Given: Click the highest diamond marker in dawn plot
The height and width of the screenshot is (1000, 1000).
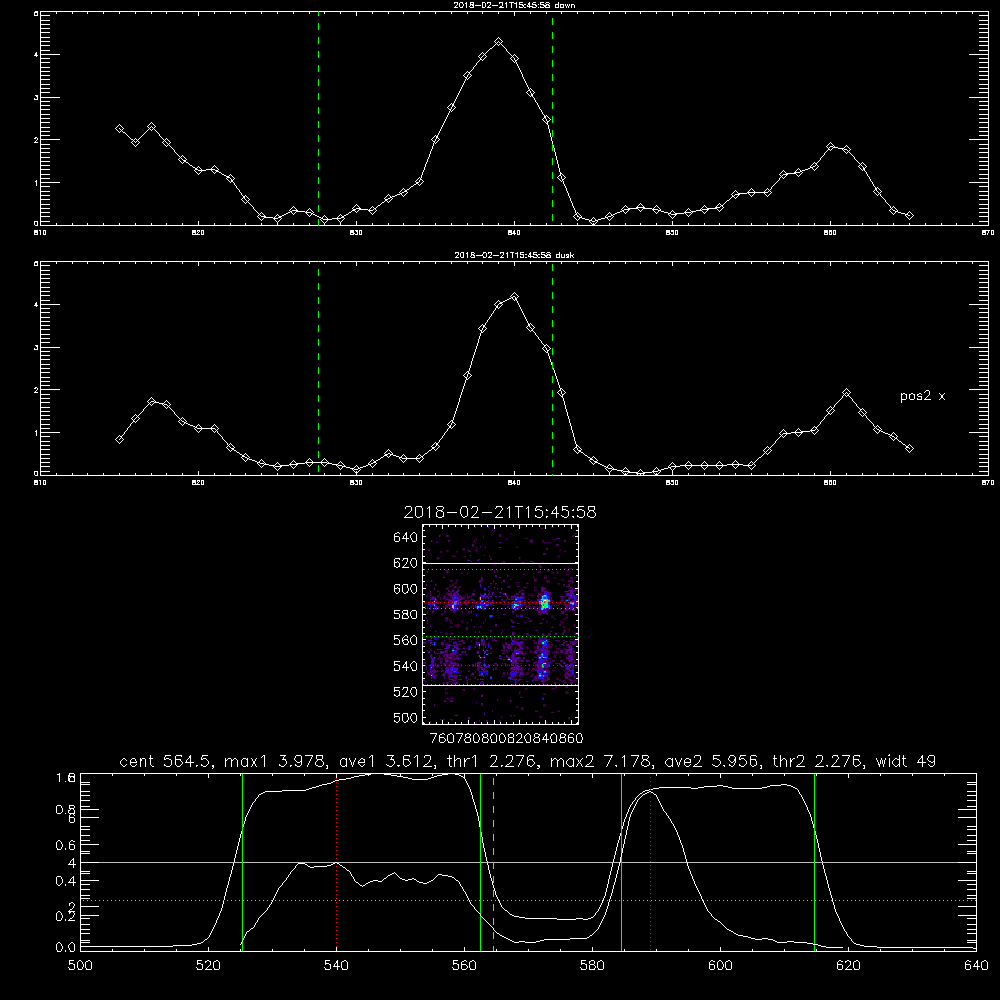Looking at the screenshot, I should [x=499, y=41].
